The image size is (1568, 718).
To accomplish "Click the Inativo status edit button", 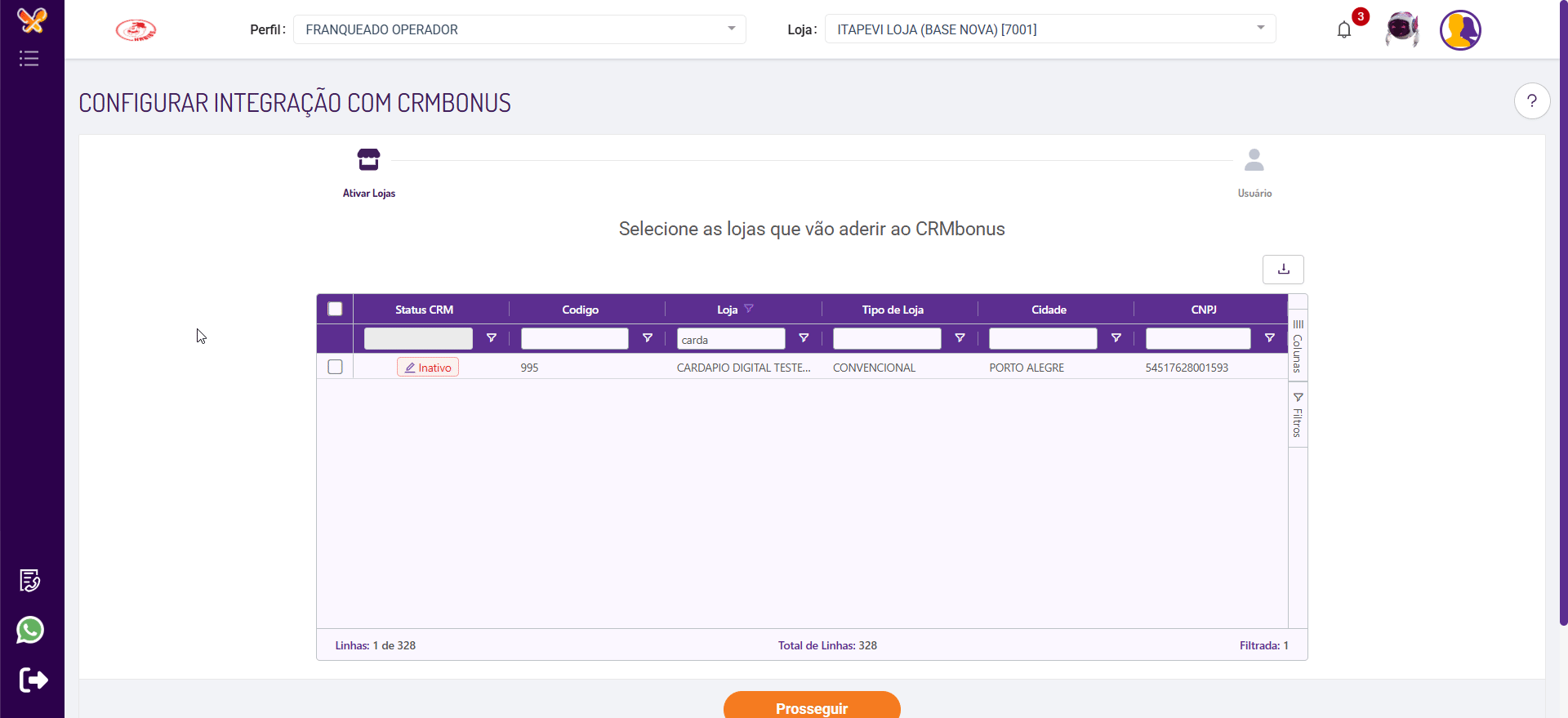I will tap(428, 368).
